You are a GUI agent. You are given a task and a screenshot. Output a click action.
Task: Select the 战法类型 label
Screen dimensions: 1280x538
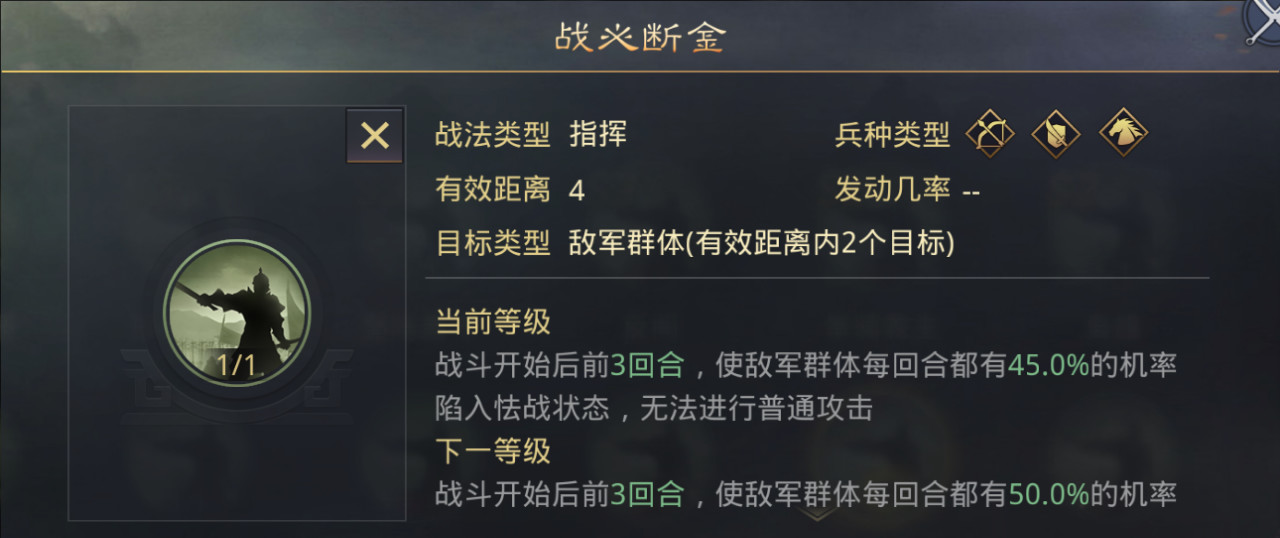(x=493, y=135)
